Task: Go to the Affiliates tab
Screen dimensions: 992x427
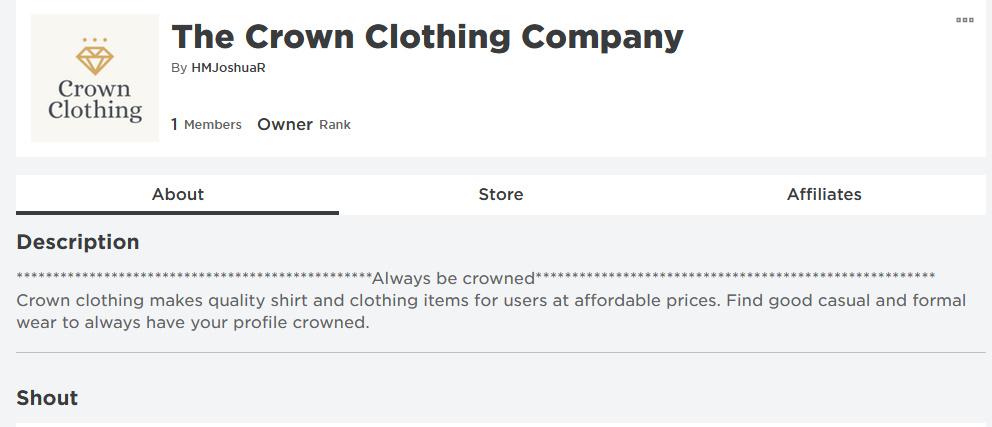Action: [824, 194]
